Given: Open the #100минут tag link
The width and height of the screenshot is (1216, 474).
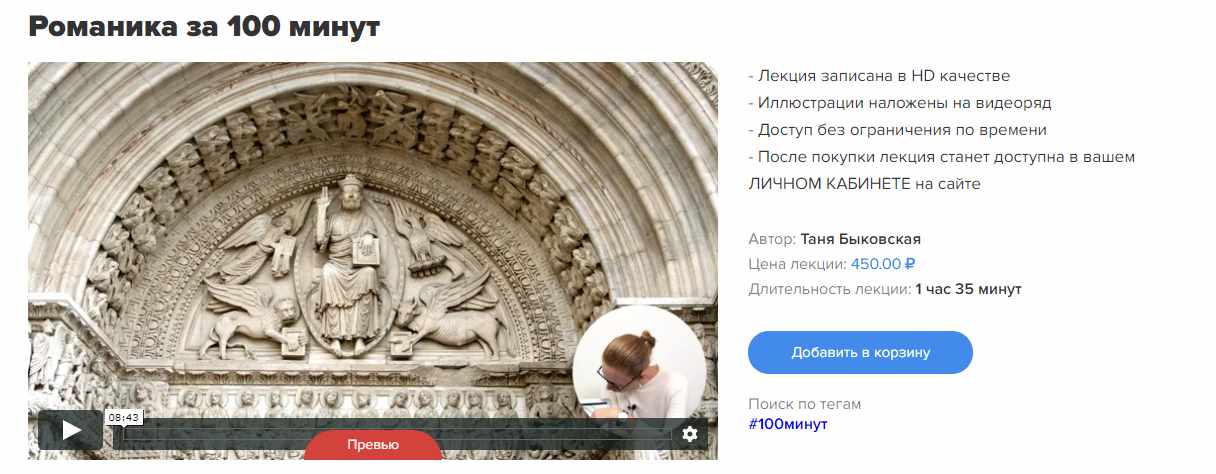Looking at the screenshot, I should pos(788,424).
